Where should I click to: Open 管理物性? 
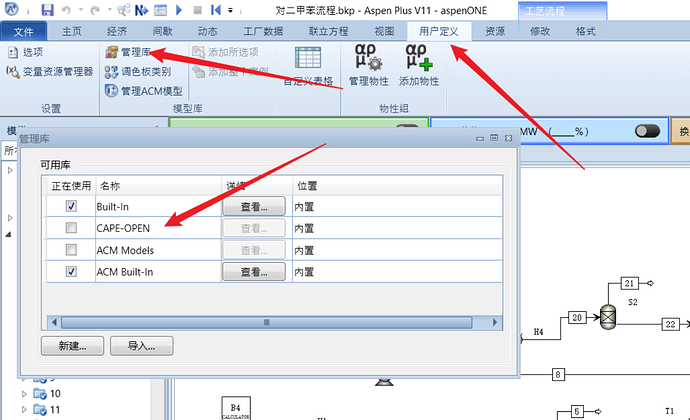tap(369, 65)
